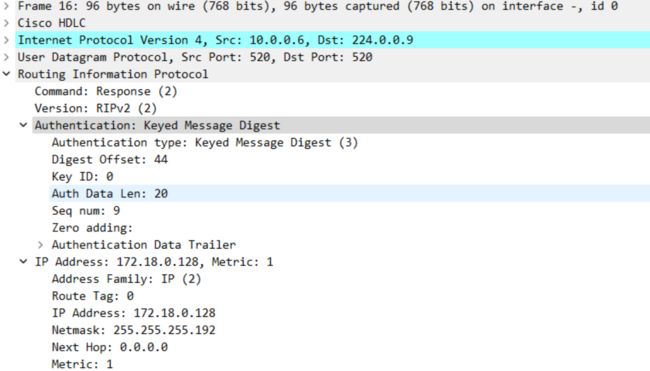Expand the Cisco HDLC section arrow
Viewport: 650px width, 371px height.
click(6, 23)
